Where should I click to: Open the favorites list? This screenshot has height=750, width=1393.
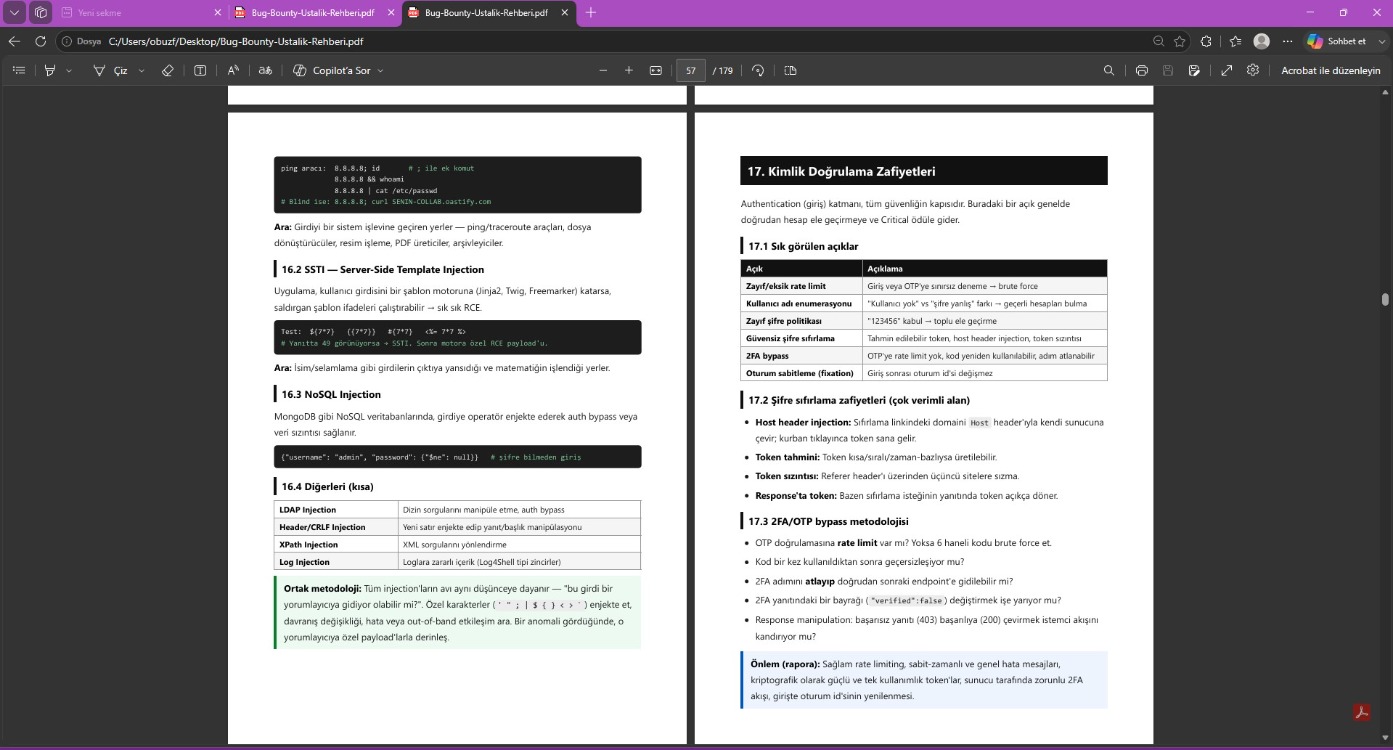coord(1235,41)
